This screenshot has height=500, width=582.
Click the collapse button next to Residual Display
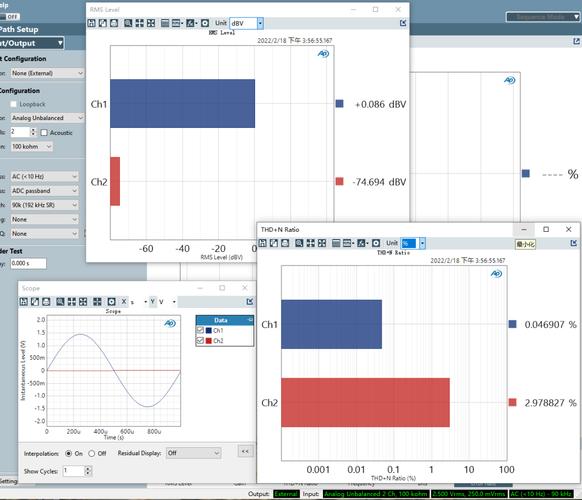click(x=245, y=451)
